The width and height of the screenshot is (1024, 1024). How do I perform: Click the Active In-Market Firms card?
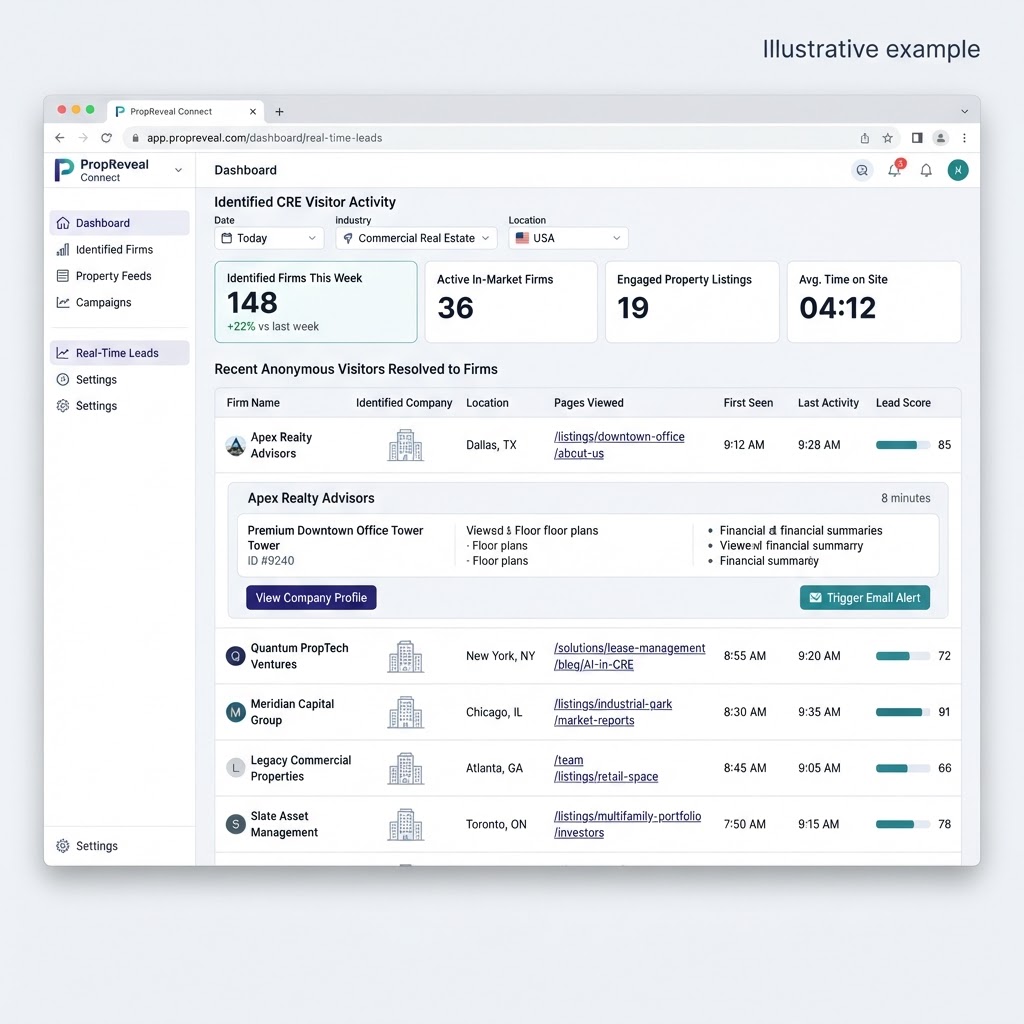pyautogui.click(x=511, y=302)
